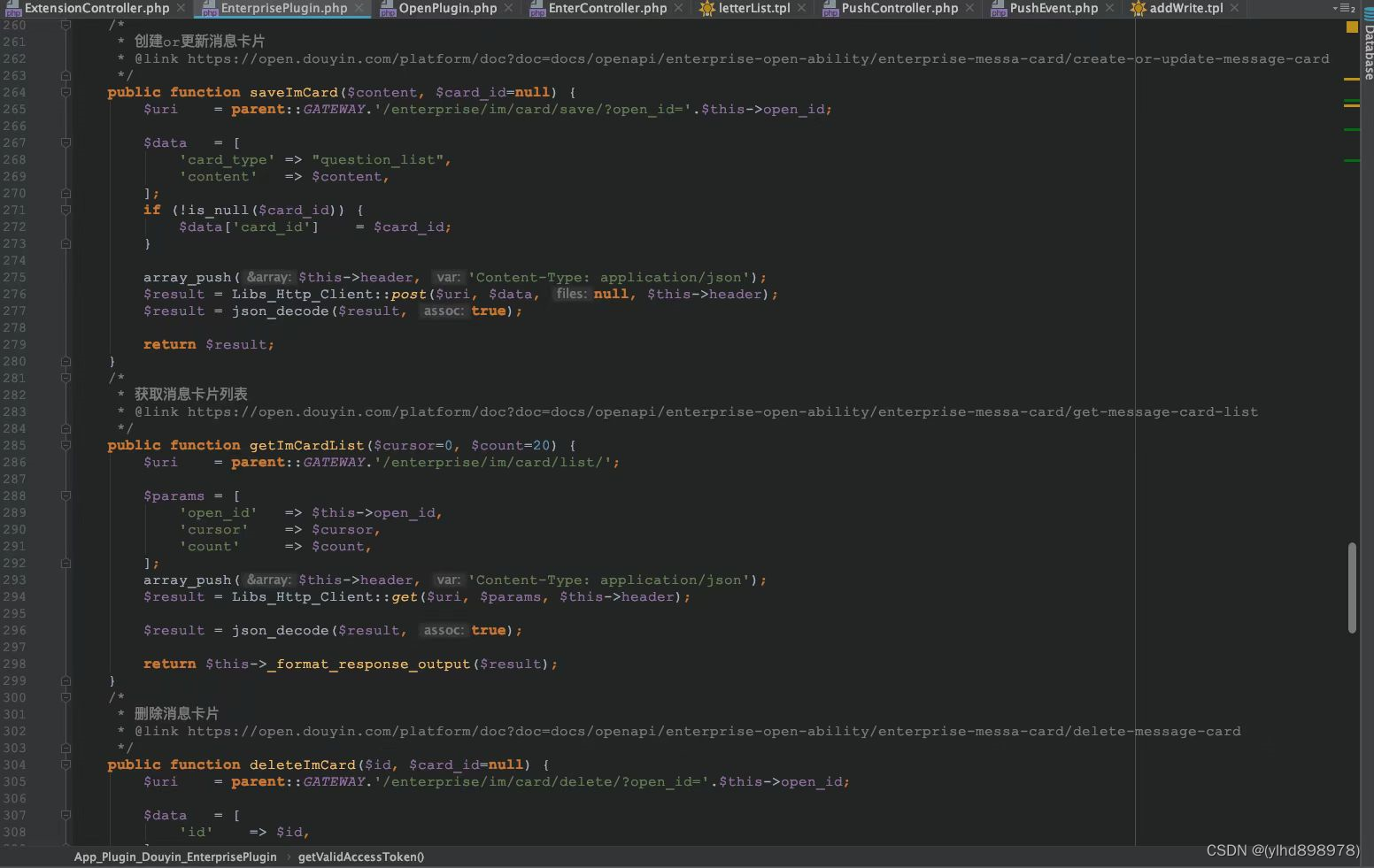Click the 'card_type' array key
The height and width of the screenshot is (868, 1374).
(x=227, y=159)
